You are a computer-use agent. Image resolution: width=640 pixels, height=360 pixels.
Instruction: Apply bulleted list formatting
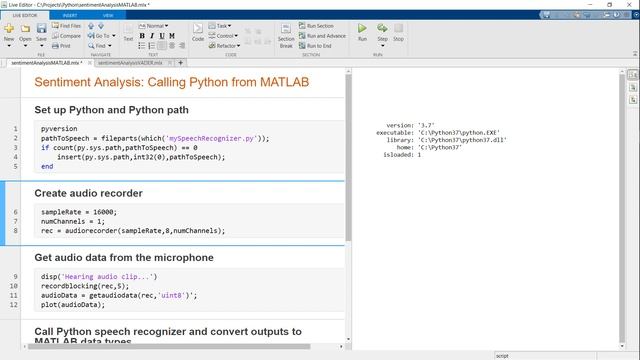(142, 46)
